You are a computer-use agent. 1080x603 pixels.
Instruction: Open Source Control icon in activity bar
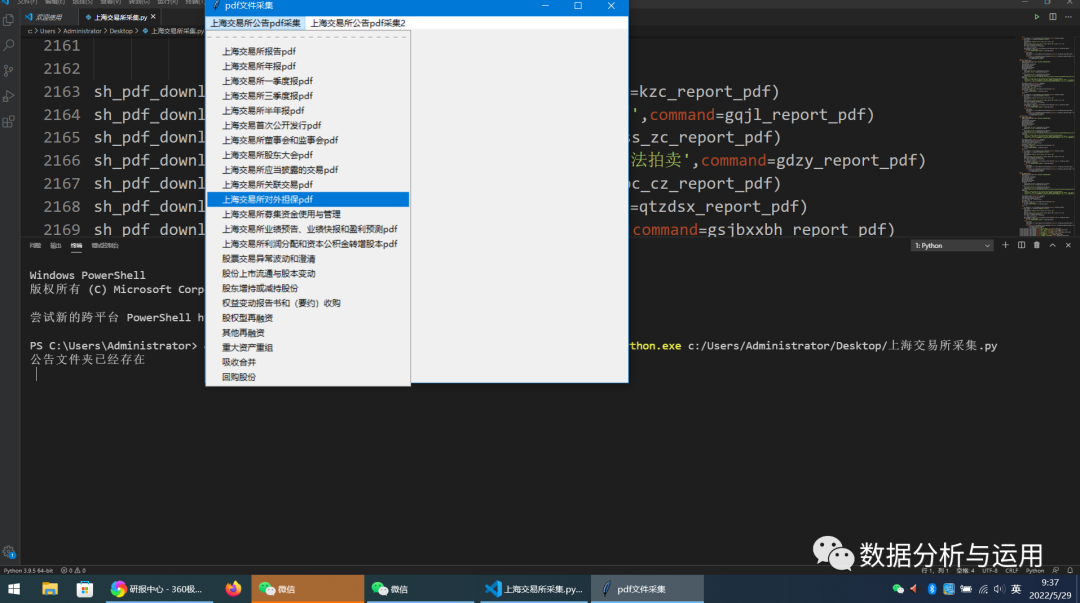pos(9,71)
